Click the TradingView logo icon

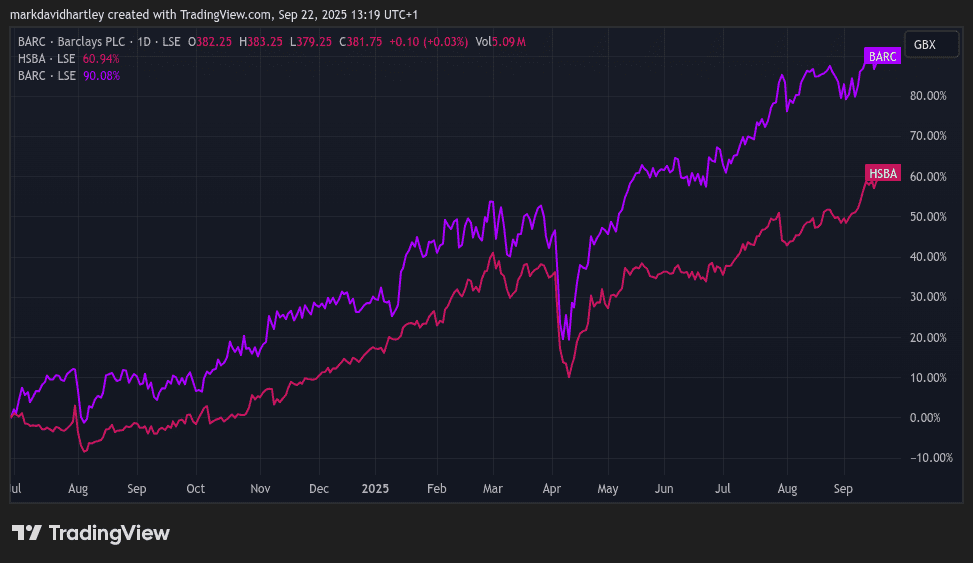click(27, 533)
